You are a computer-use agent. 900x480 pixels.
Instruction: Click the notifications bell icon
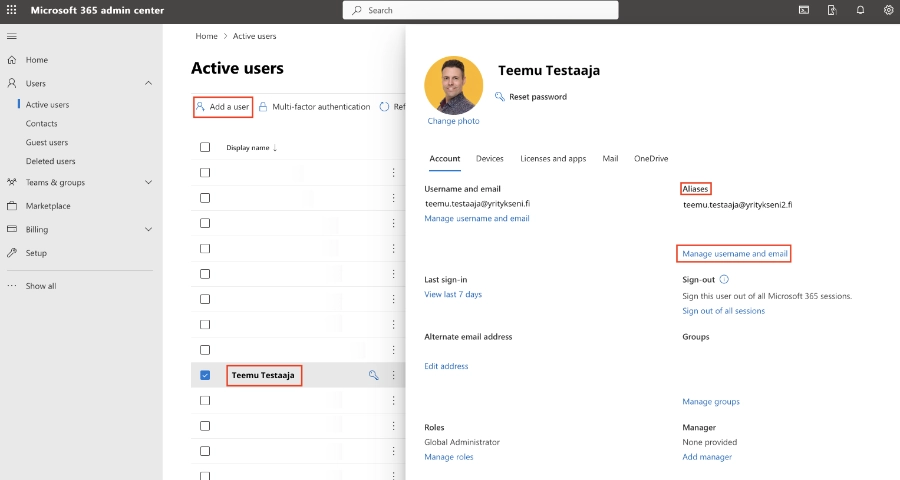tap(860, 10)
